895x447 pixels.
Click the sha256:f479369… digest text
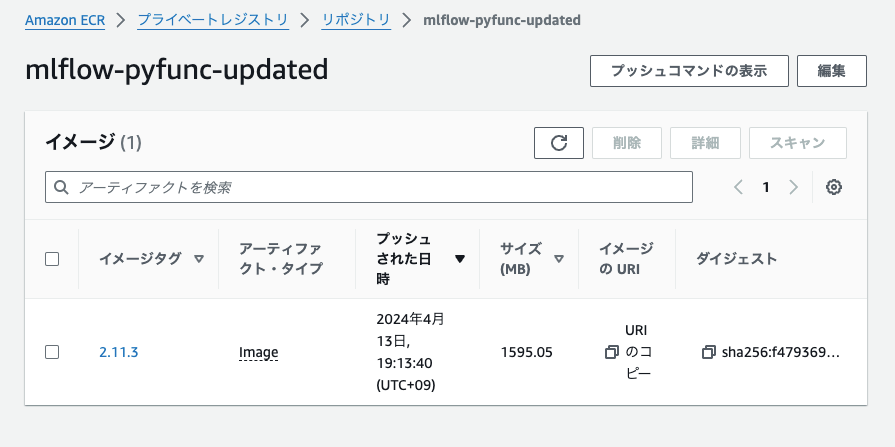781,352
